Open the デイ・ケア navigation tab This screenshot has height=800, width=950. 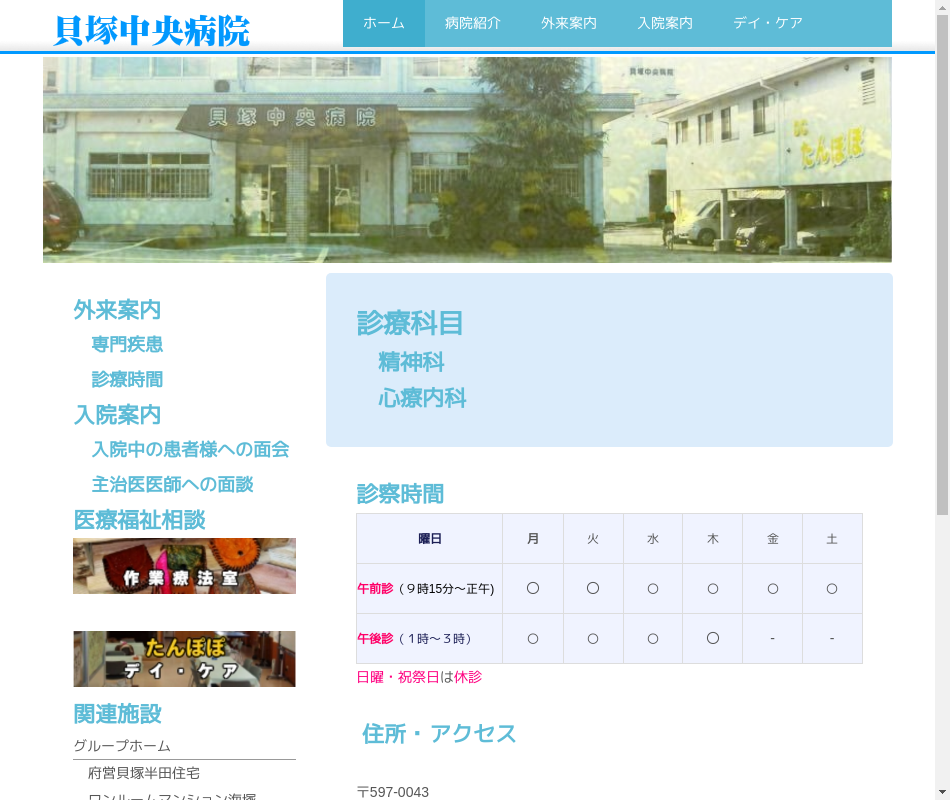coord(768,23)
